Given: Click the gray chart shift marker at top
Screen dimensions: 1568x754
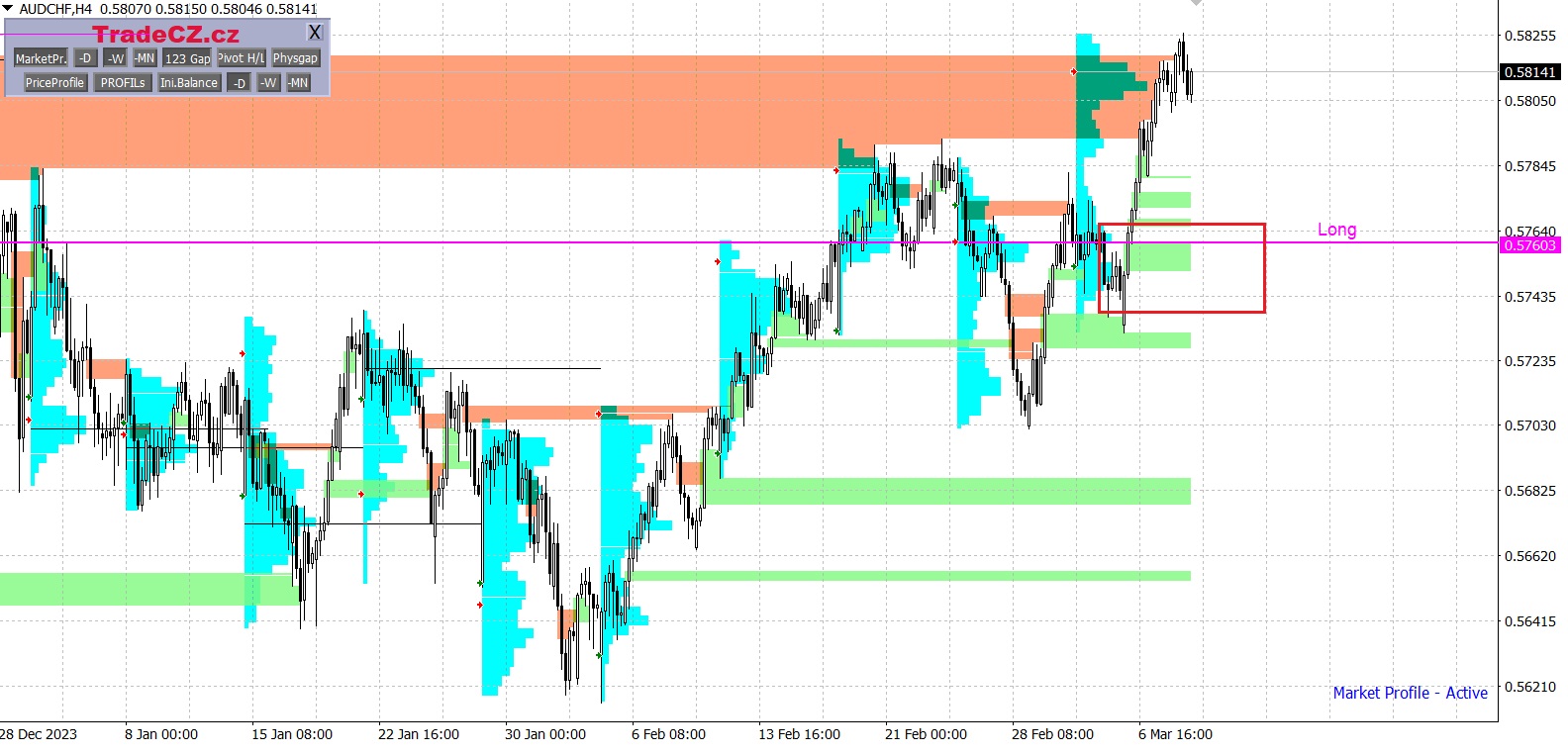Looking at the screenshot, I should [x=1196, y=3].
